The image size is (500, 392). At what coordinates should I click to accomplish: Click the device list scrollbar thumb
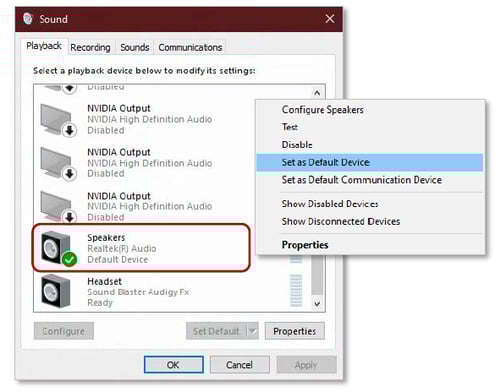pyautogui.click(x=317, y=275)
